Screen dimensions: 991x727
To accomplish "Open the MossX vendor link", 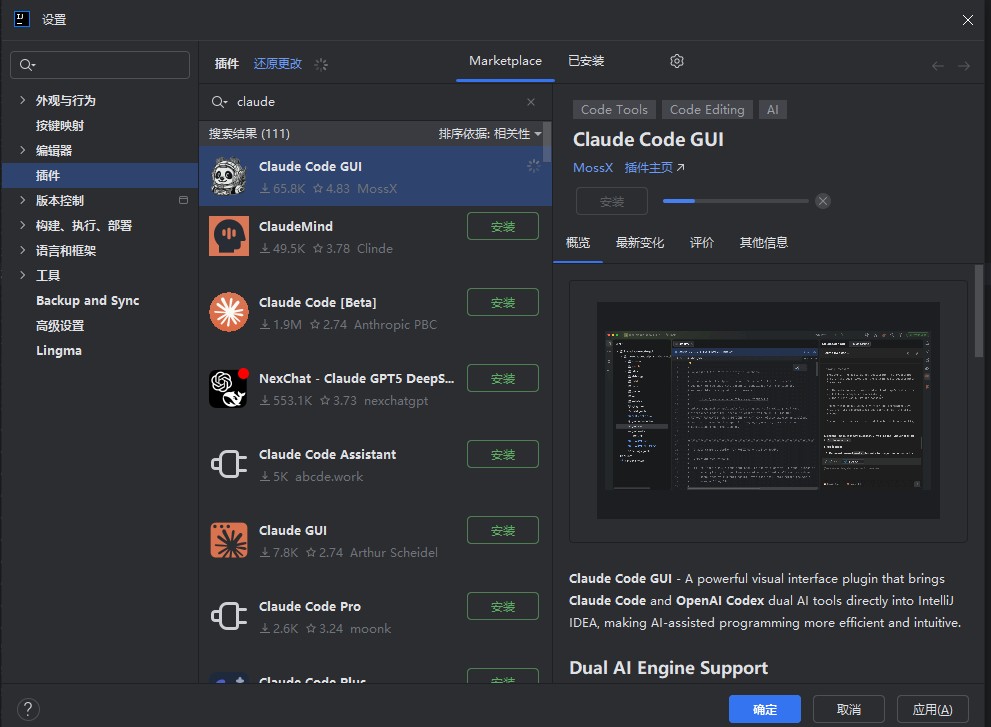I will pos(593,168).
